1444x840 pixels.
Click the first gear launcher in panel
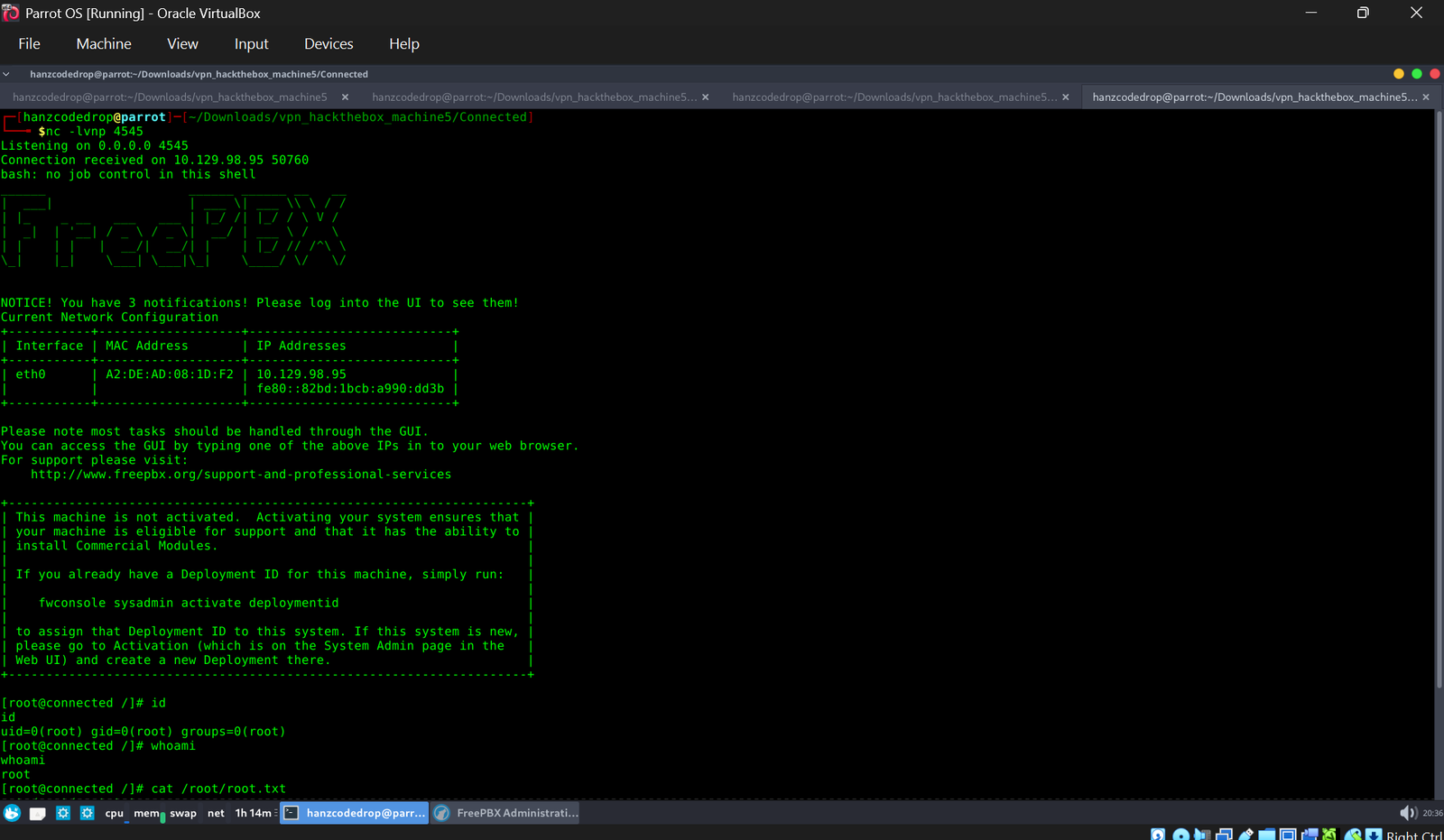(63, 813)
